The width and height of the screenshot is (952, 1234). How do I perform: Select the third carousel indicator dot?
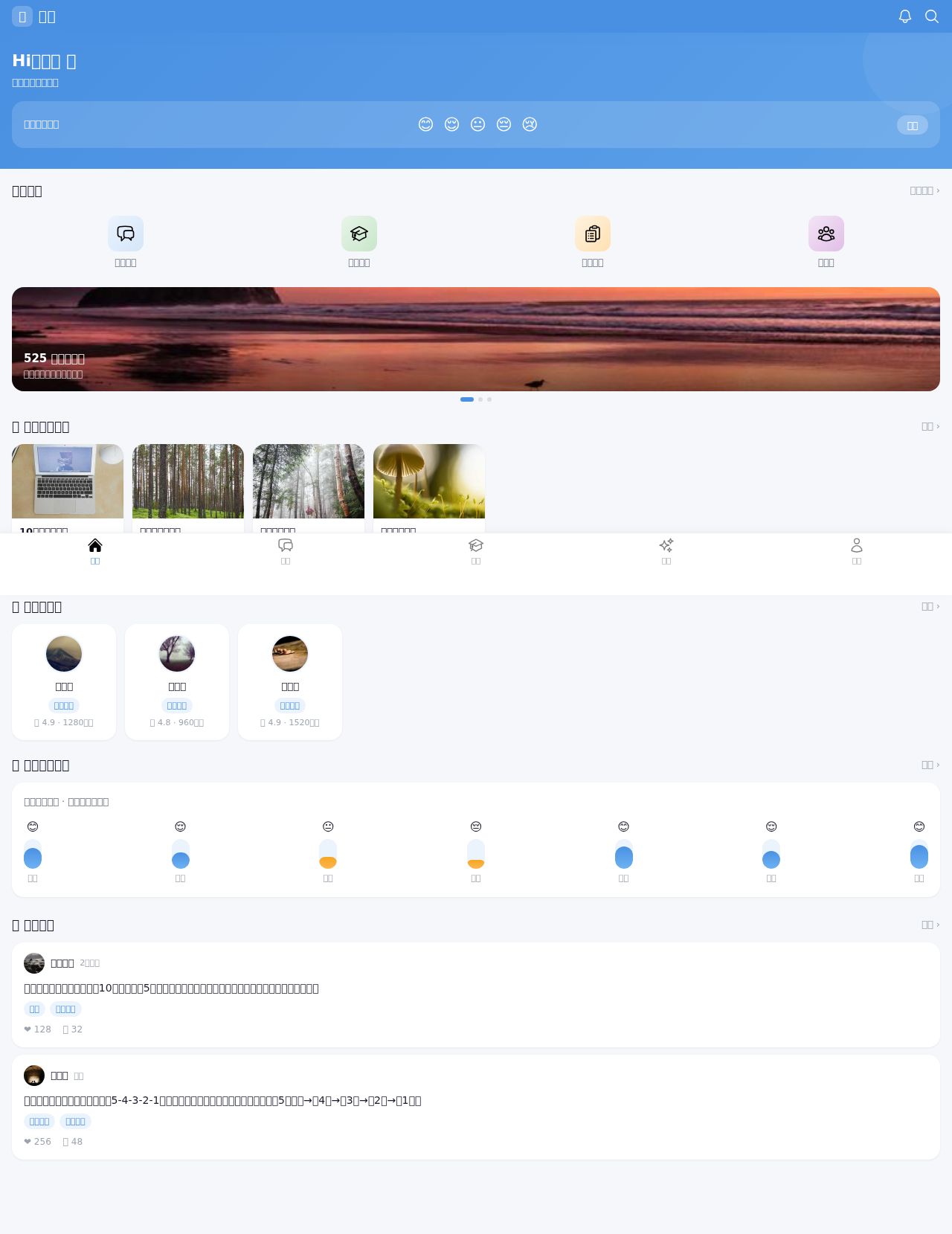pos(489,399)
